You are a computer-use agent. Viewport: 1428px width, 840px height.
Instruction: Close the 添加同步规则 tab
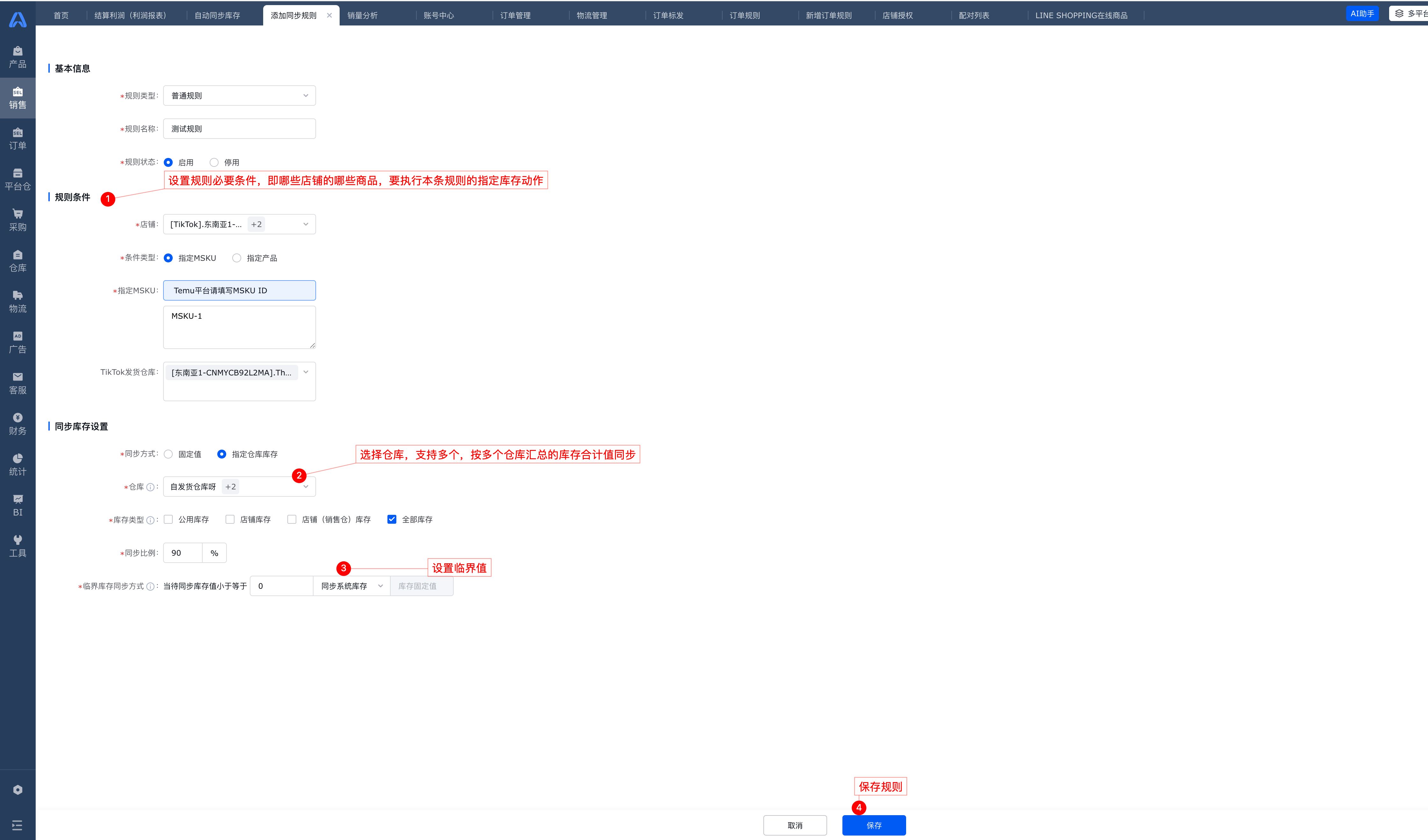(x=329, y=15)
